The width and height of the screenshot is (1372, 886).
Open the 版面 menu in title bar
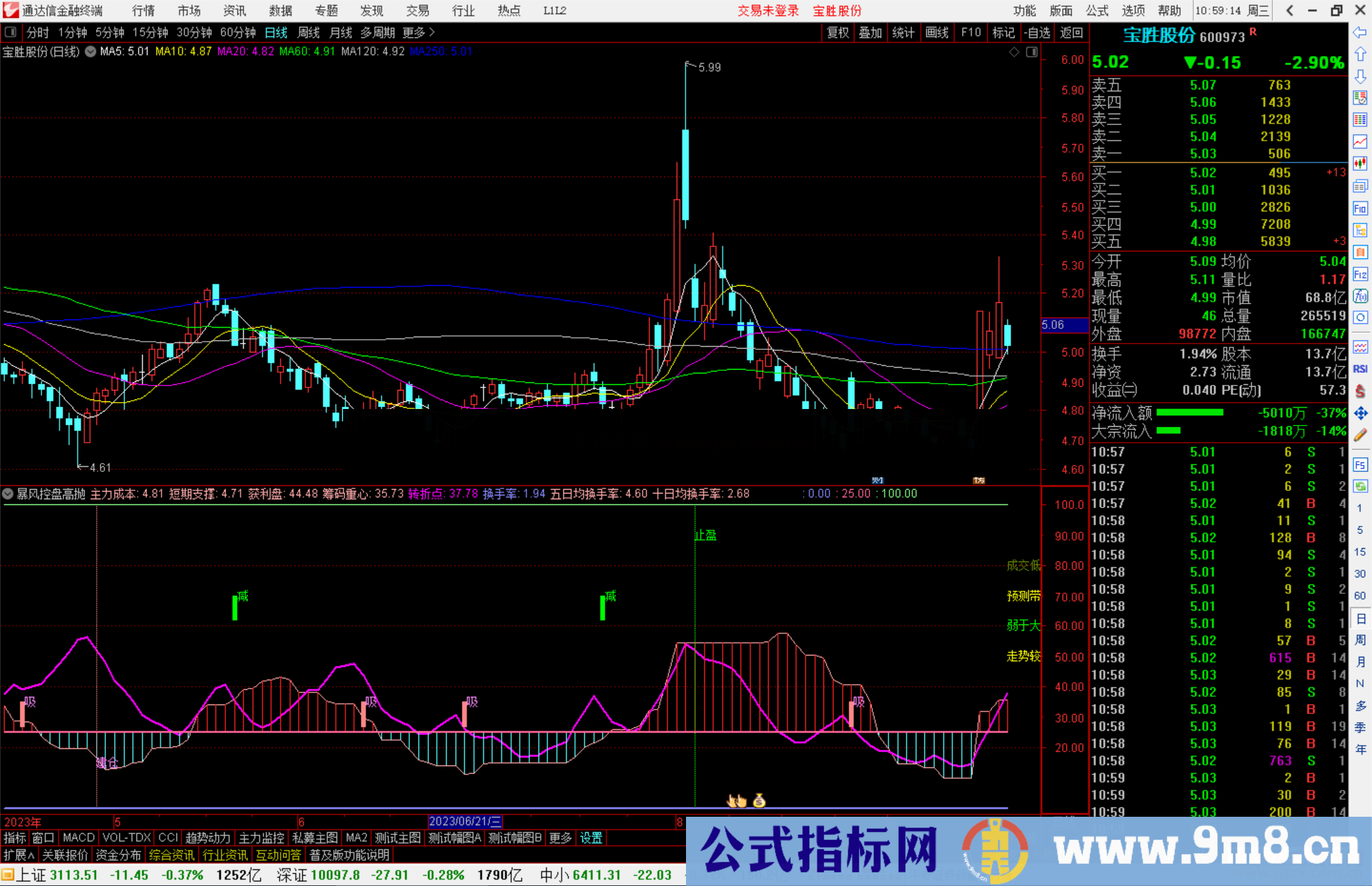click(x=1061, y=10)
